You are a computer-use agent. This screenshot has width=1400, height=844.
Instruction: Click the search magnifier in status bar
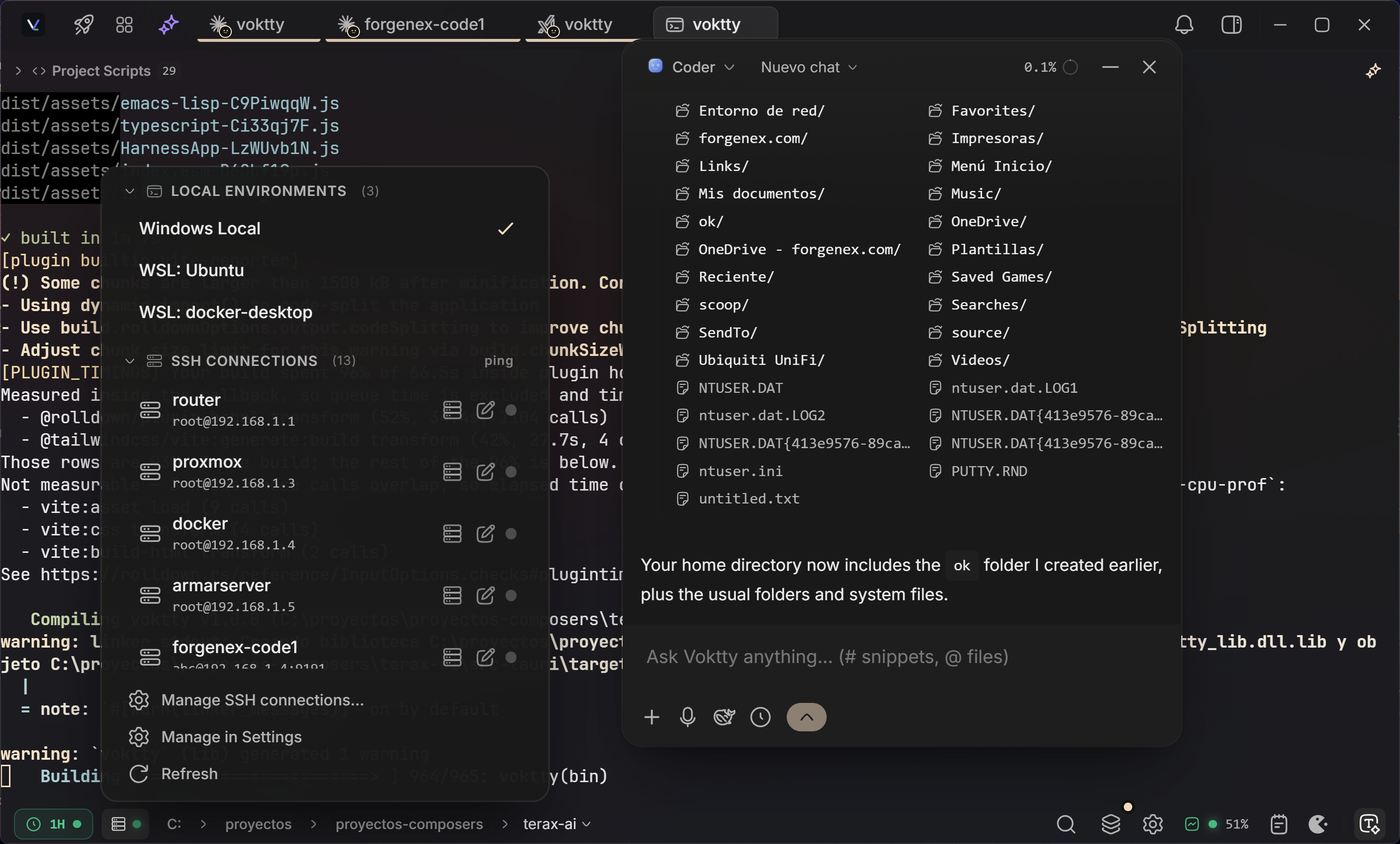pos(1066,824)
